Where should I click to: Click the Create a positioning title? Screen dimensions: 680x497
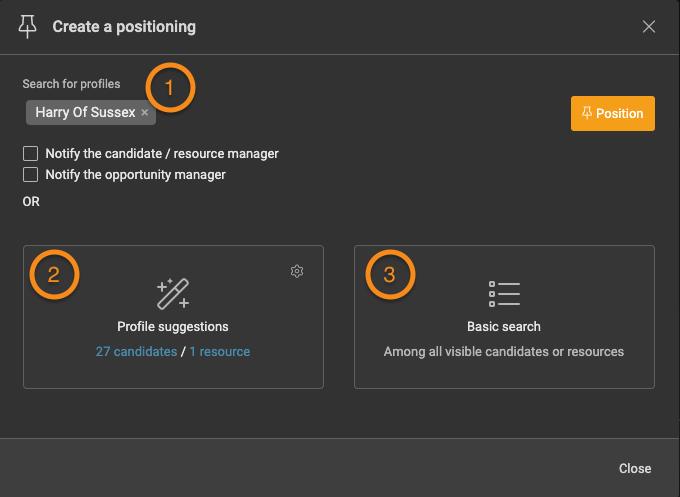124,26
